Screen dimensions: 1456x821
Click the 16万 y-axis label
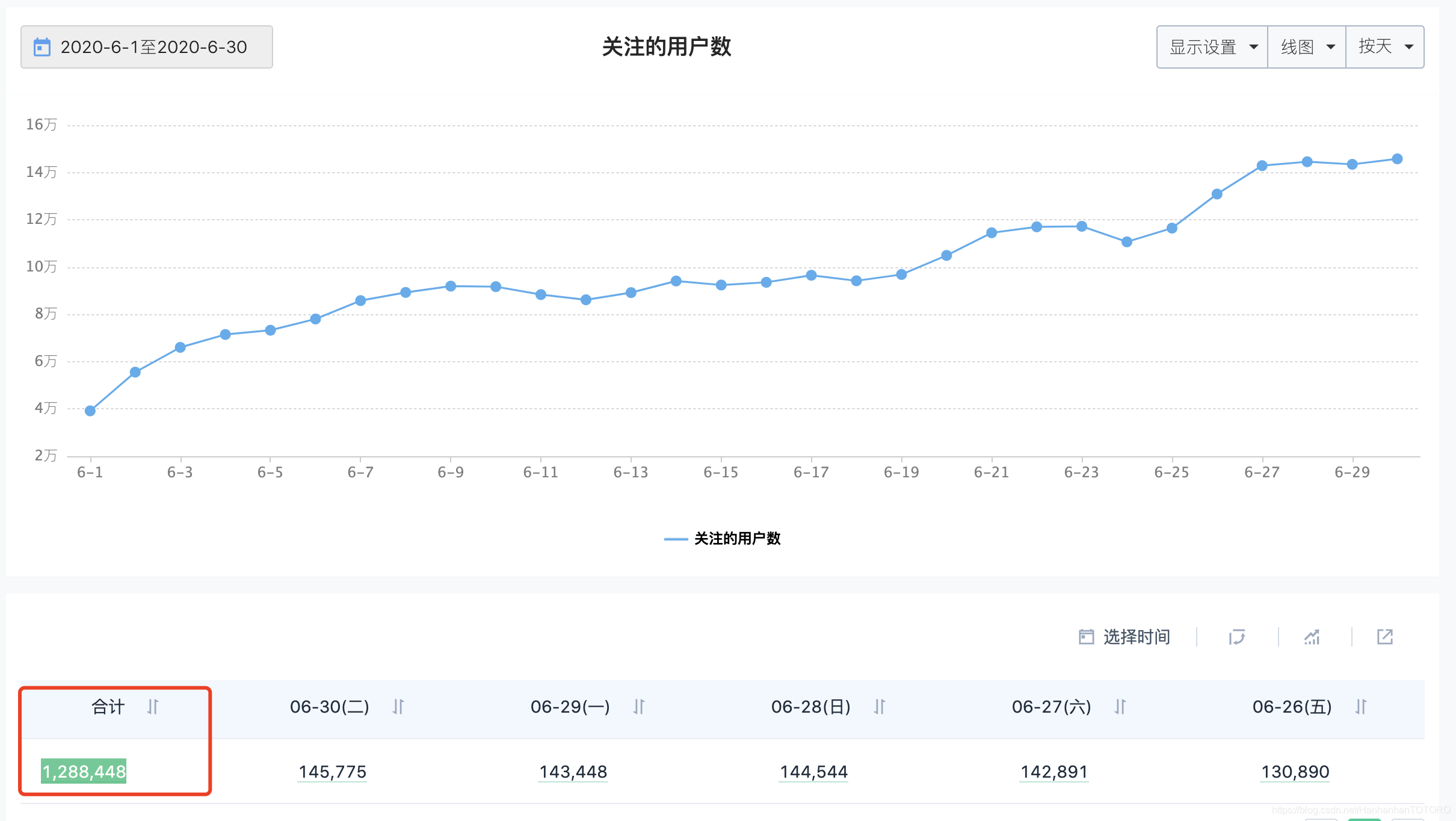pos(42,125)
